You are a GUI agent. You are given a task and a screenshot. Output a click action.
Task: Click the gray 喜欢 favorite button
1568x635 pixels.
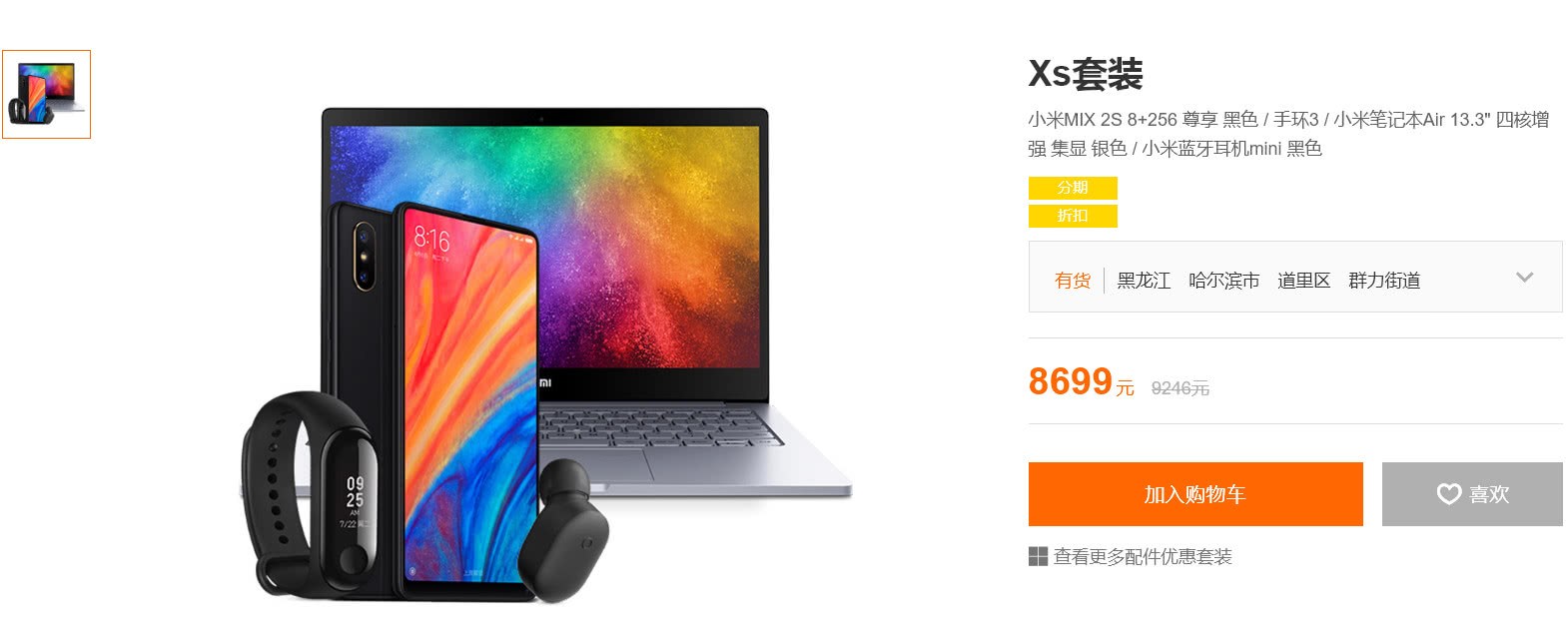click(1472, 494)
